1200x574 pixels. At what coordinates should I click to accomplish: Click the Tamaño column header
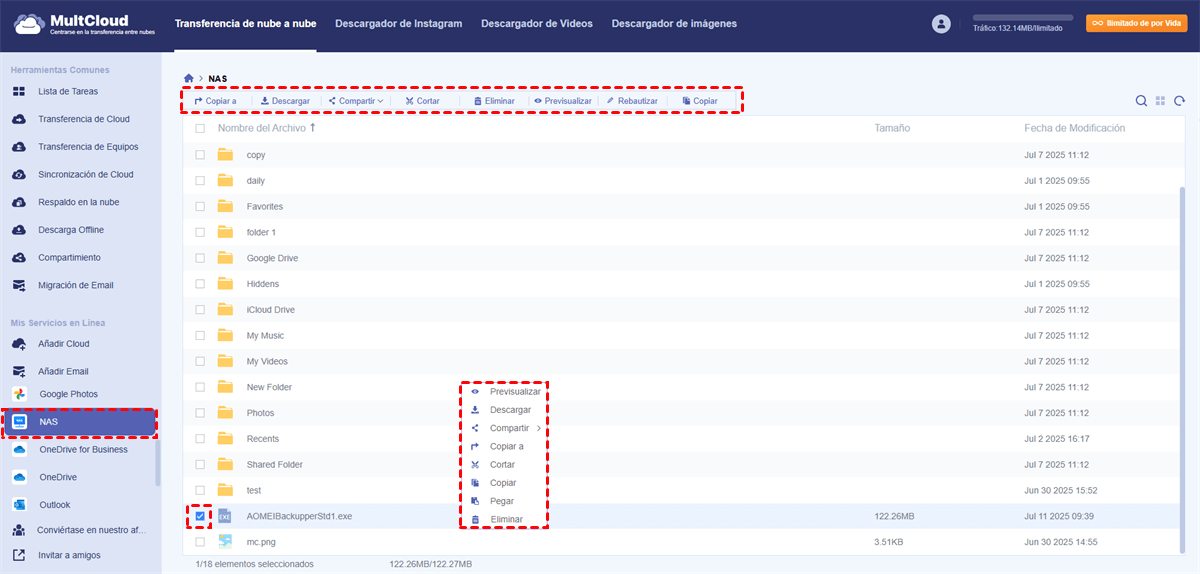tap(892, 128)
